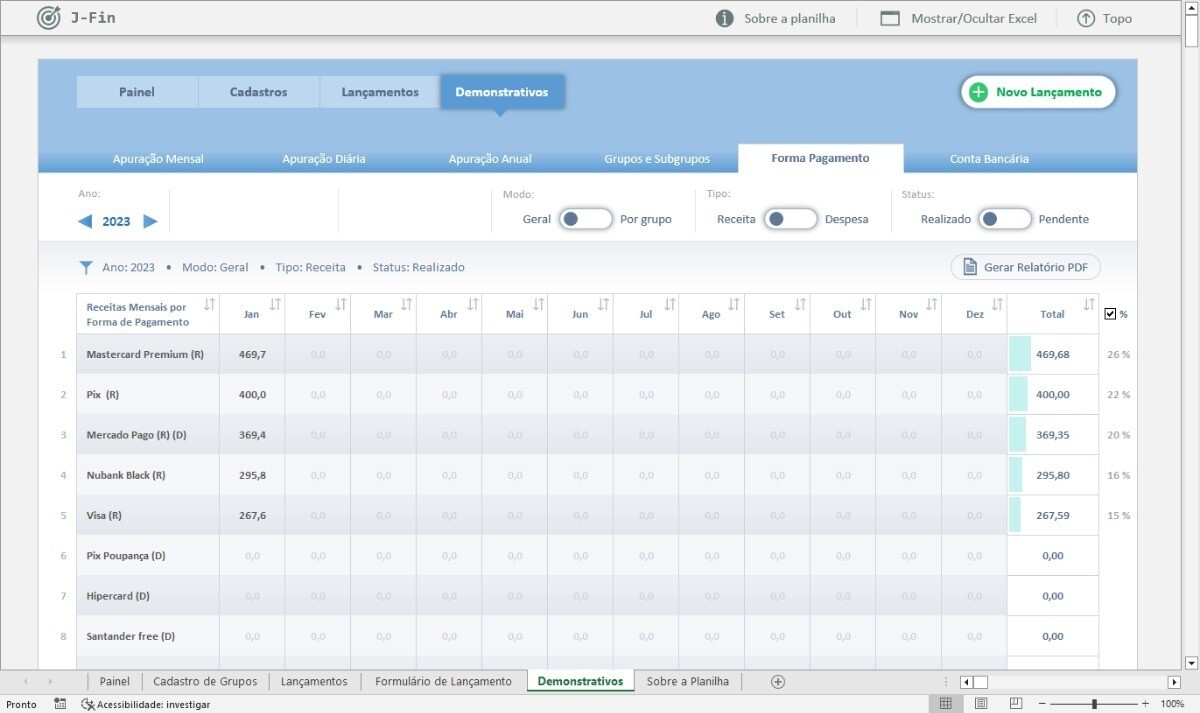Open the Sobre a planilha info icon
The width and height of the screenshot is (1200, 713).
coord(725,18)
